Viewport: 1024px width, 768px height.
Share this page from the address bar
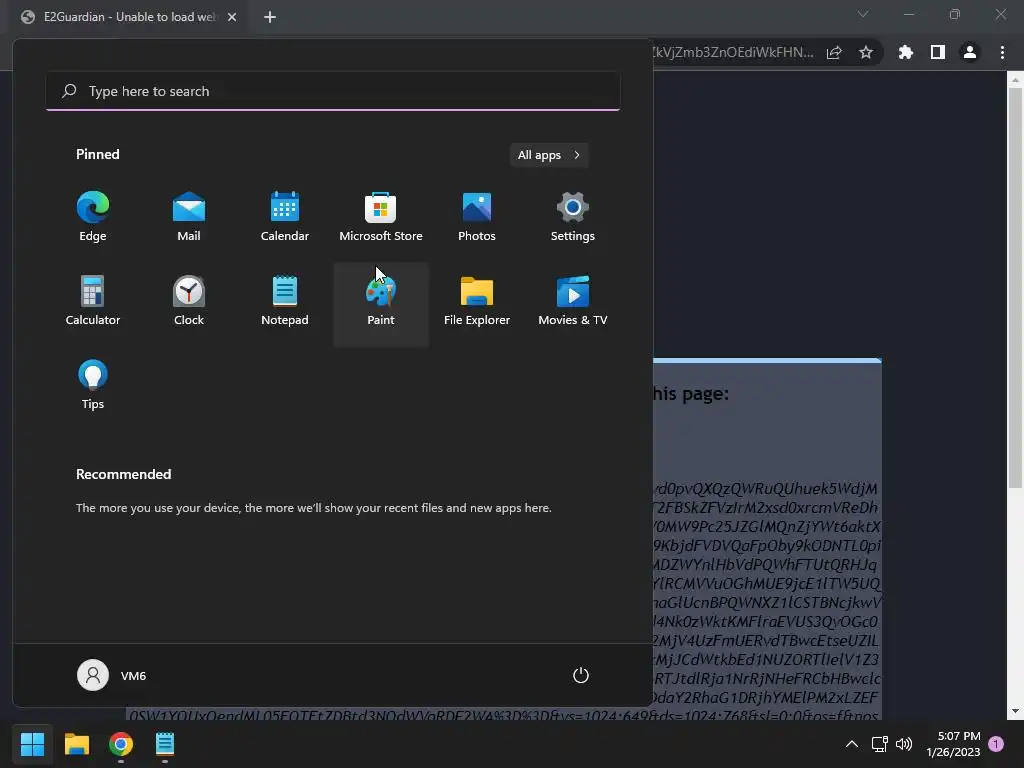pyautogui.click(x=834, y=53)
